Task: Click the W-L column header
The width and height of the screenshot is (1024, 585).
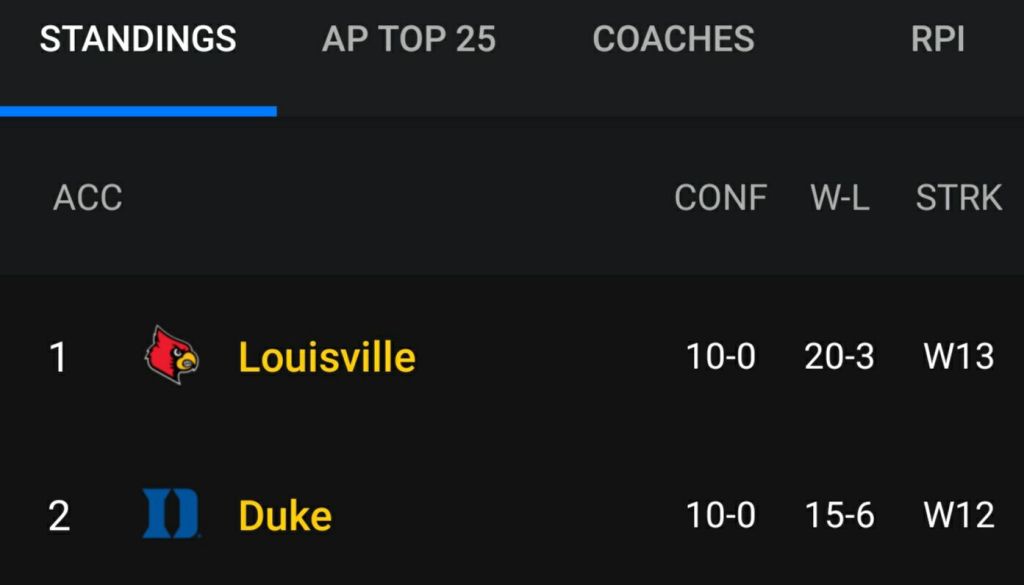Action: (840, 198)
